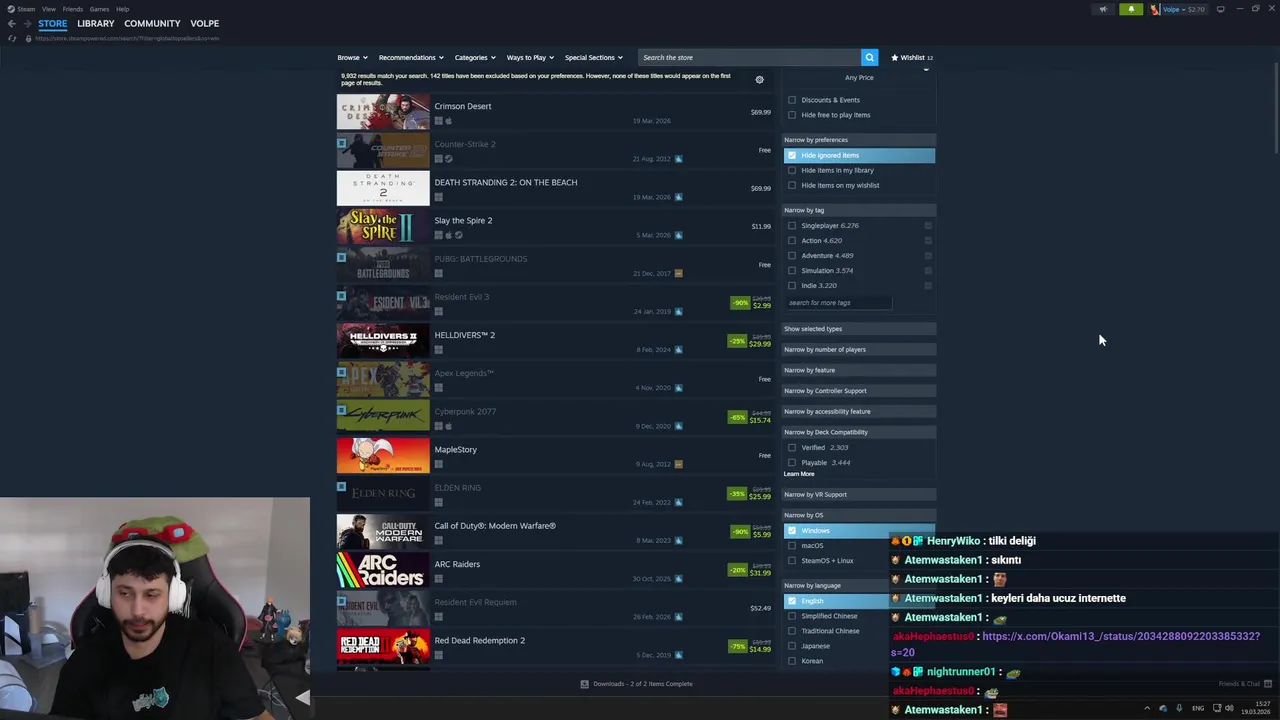
Task: Click ignored marker on Counter-Strike 2 thumbnail
Action: point(341,143)
